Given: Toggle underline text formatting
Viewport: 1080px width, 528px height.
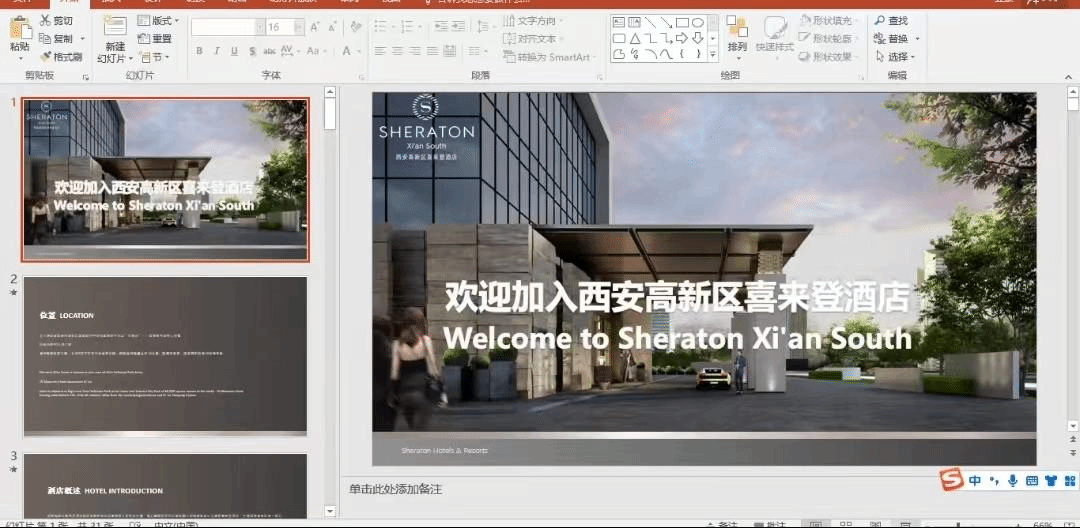Looking at the screenshot, I should click(235, 51).
